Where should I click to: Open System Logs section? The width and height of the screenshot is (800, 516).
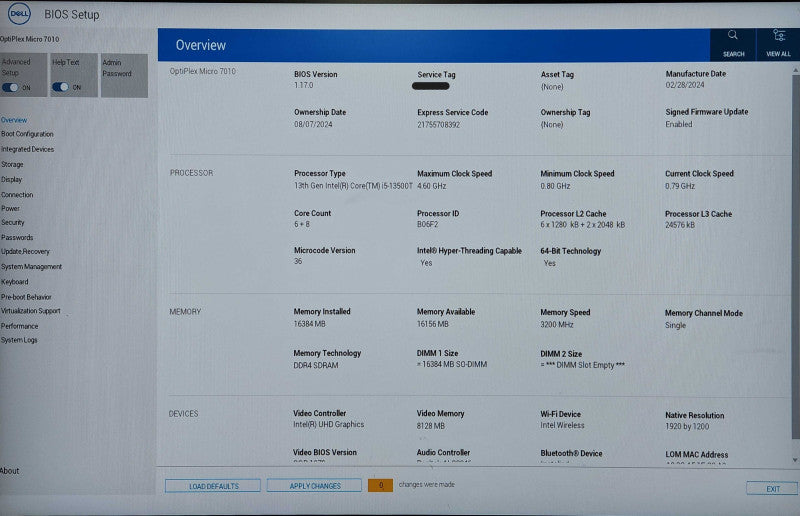pyautogui.click(x=19, y=340)
